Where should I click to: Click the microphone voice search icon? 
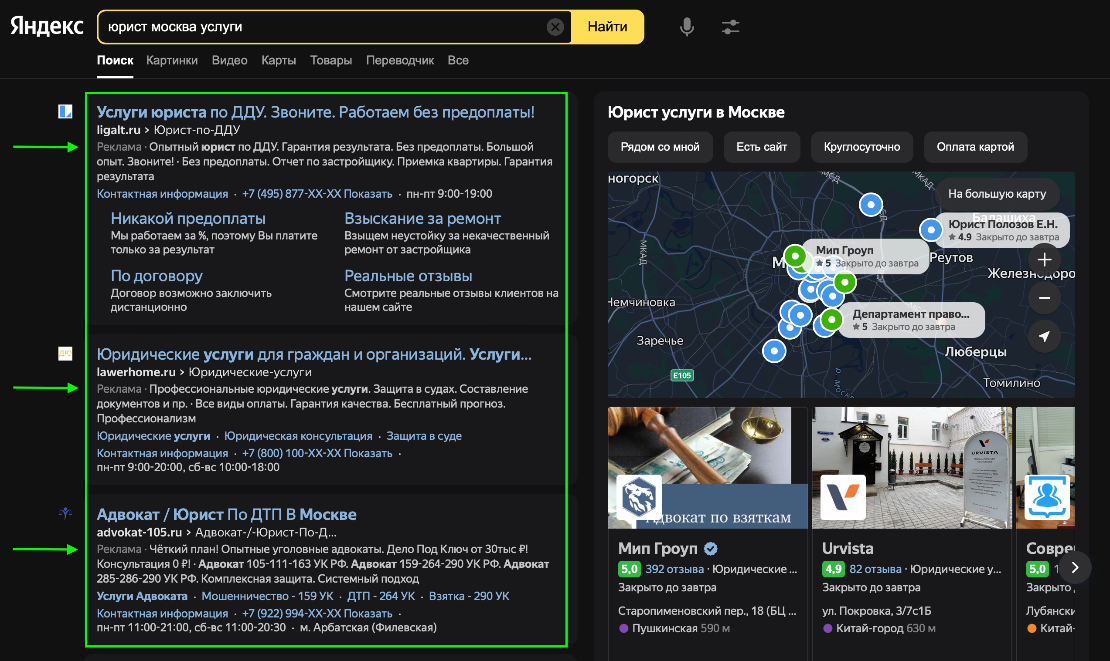(687, 27)
